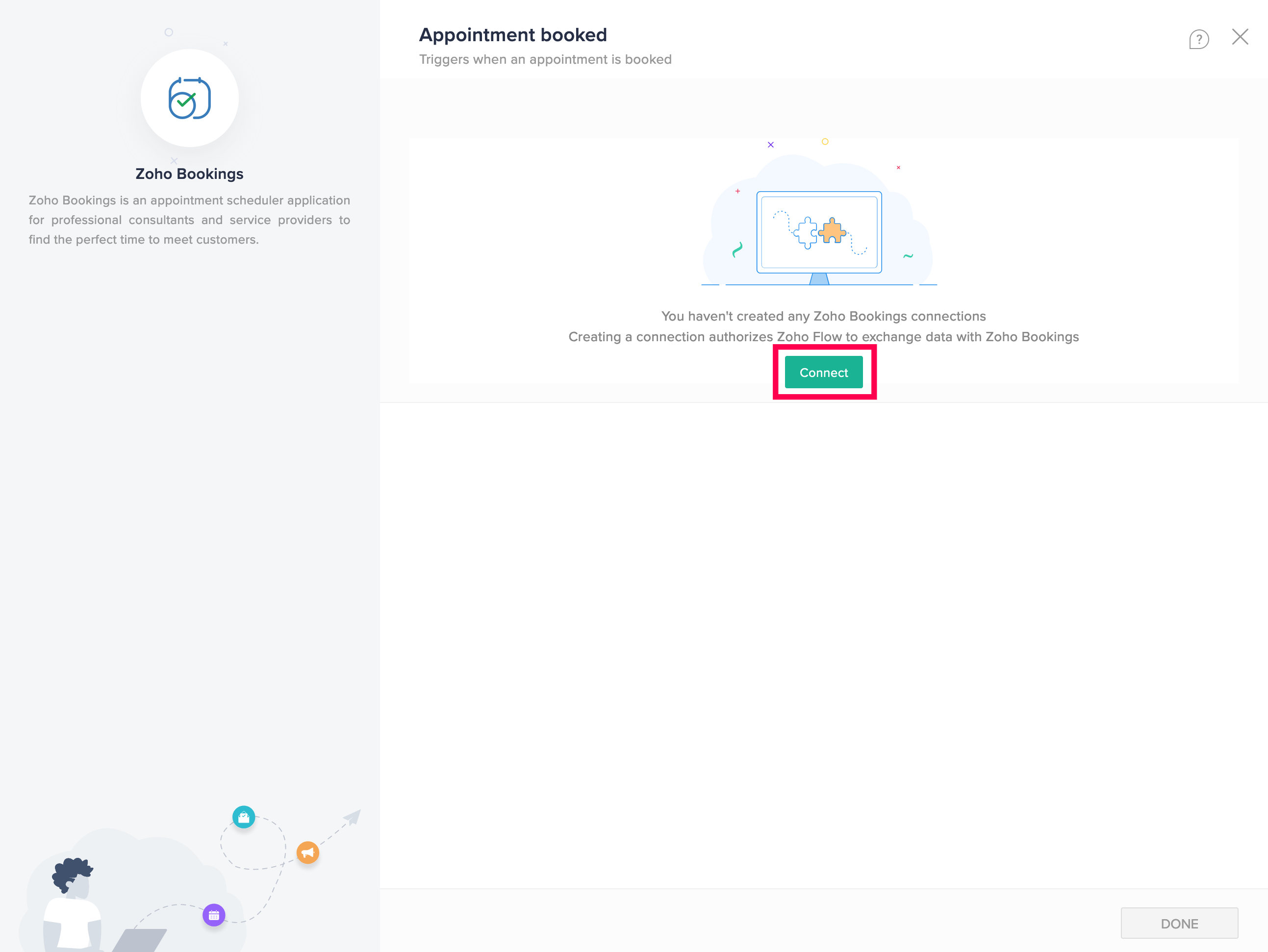Viewport: 1268px width, 952px height.
Task: Click the connection authorization explanation text
Action: (x=823, y=336)
